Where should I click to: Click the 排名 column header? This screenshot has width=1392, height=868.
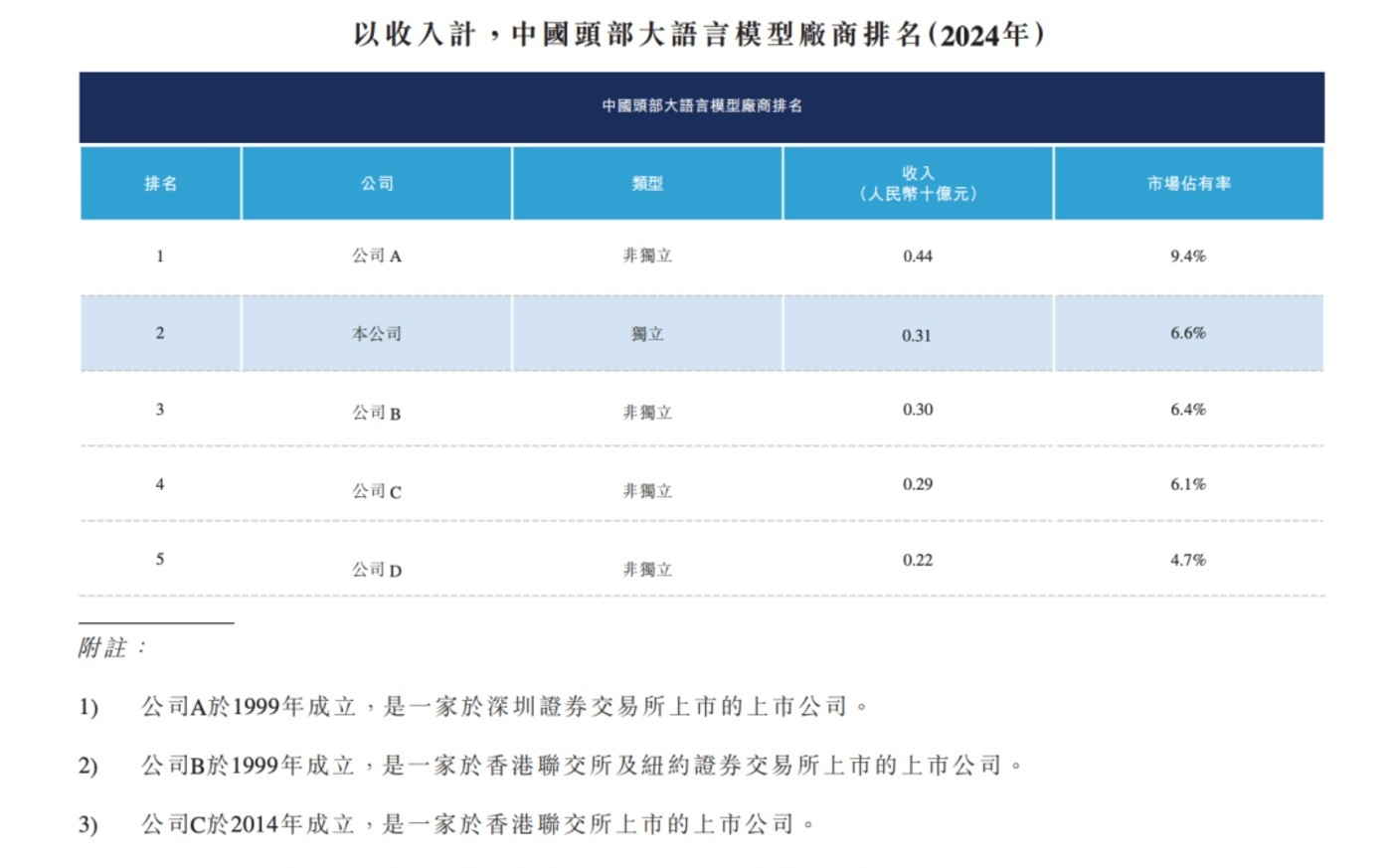(x=159, y=182)
